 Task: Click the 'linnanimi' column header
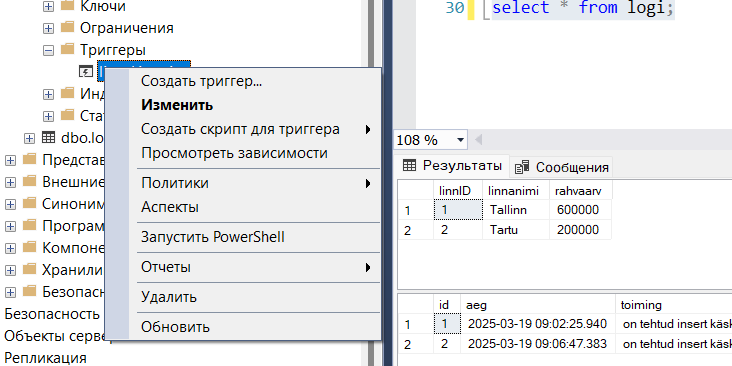tap(516, 190)
